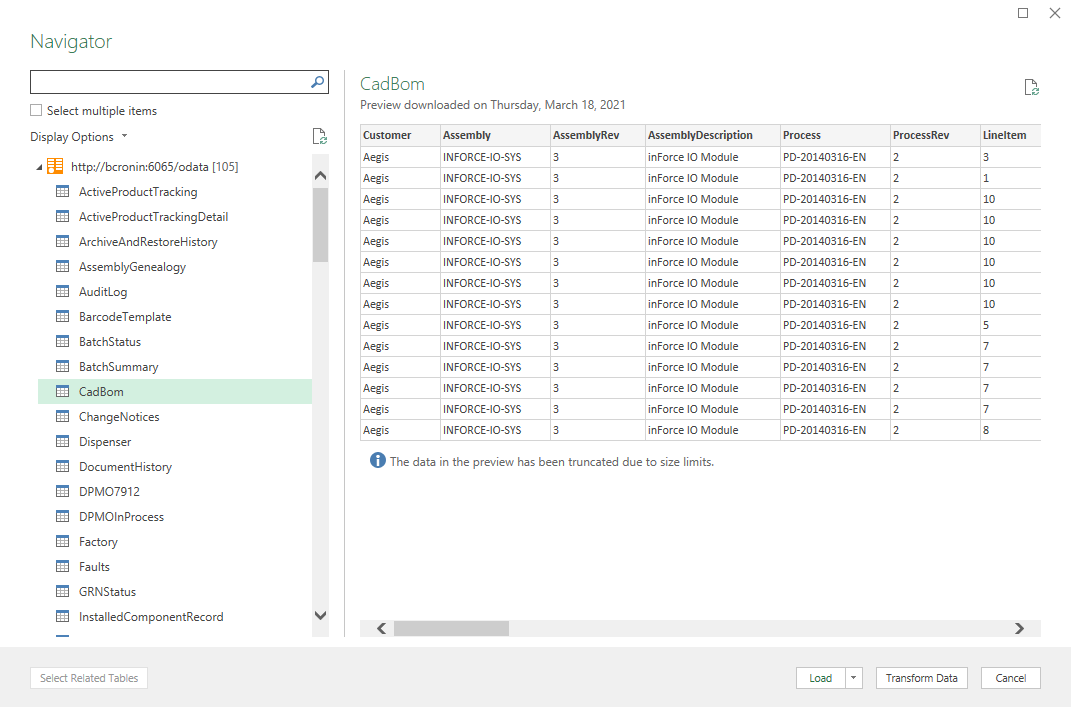The image size is (1071, 707).
Task: Click the table icon beside GRNStatus
Action: (x=63, y=591)
